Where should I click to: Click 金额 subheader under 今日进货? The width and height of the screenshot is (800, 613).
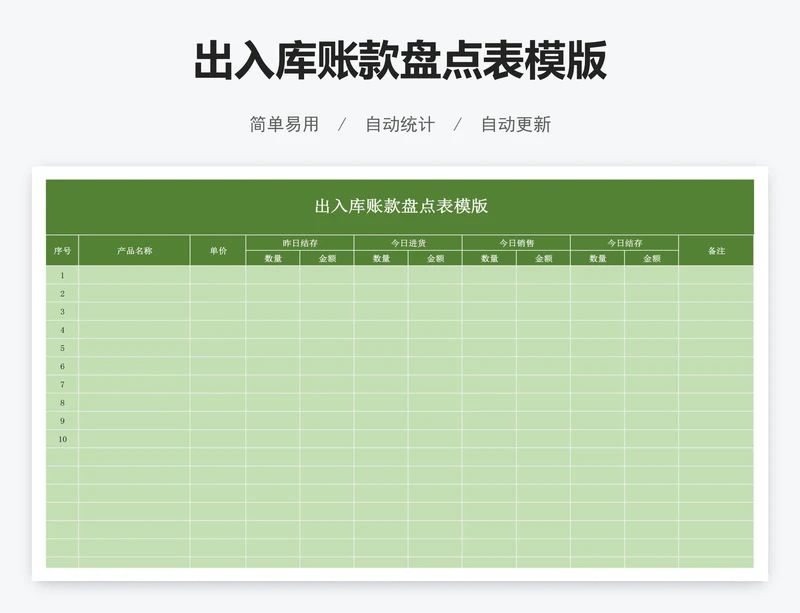click(435, 258)
